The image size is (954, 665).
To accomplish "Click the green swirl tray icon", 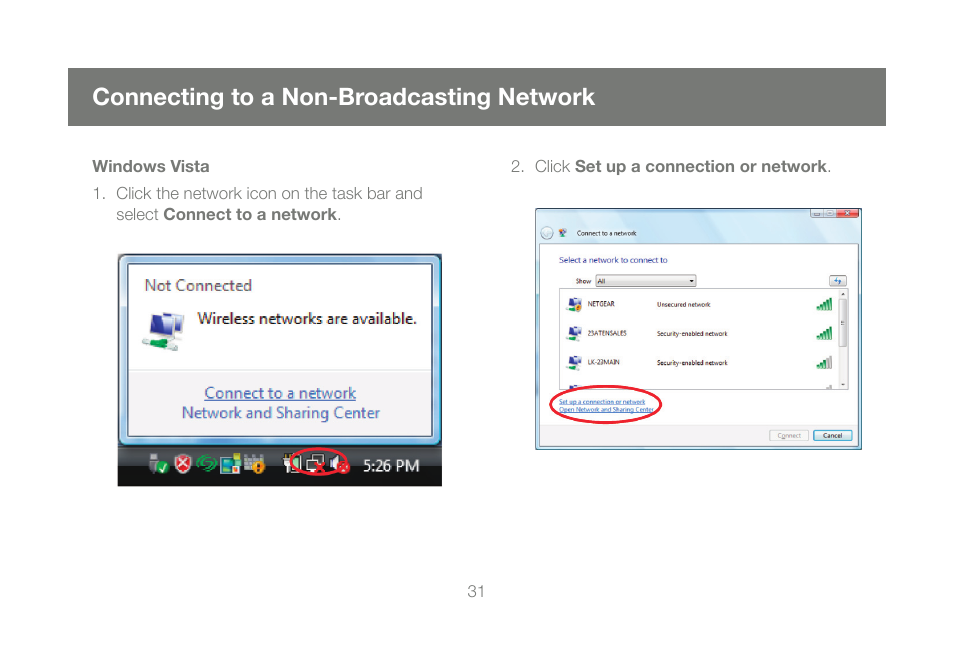I will click(x=206, y=465).
